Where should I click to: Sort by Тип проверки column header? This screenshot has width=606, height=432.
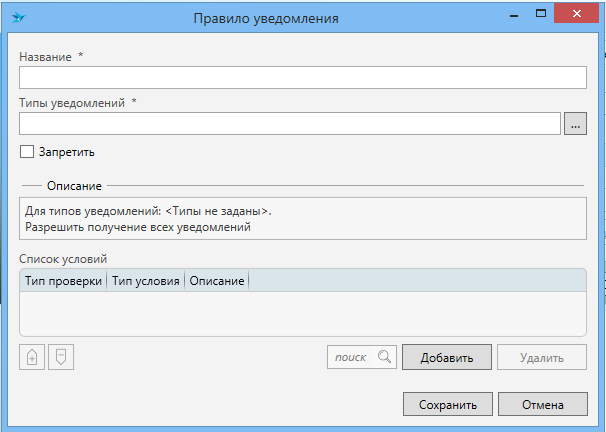tap(63, 281)
